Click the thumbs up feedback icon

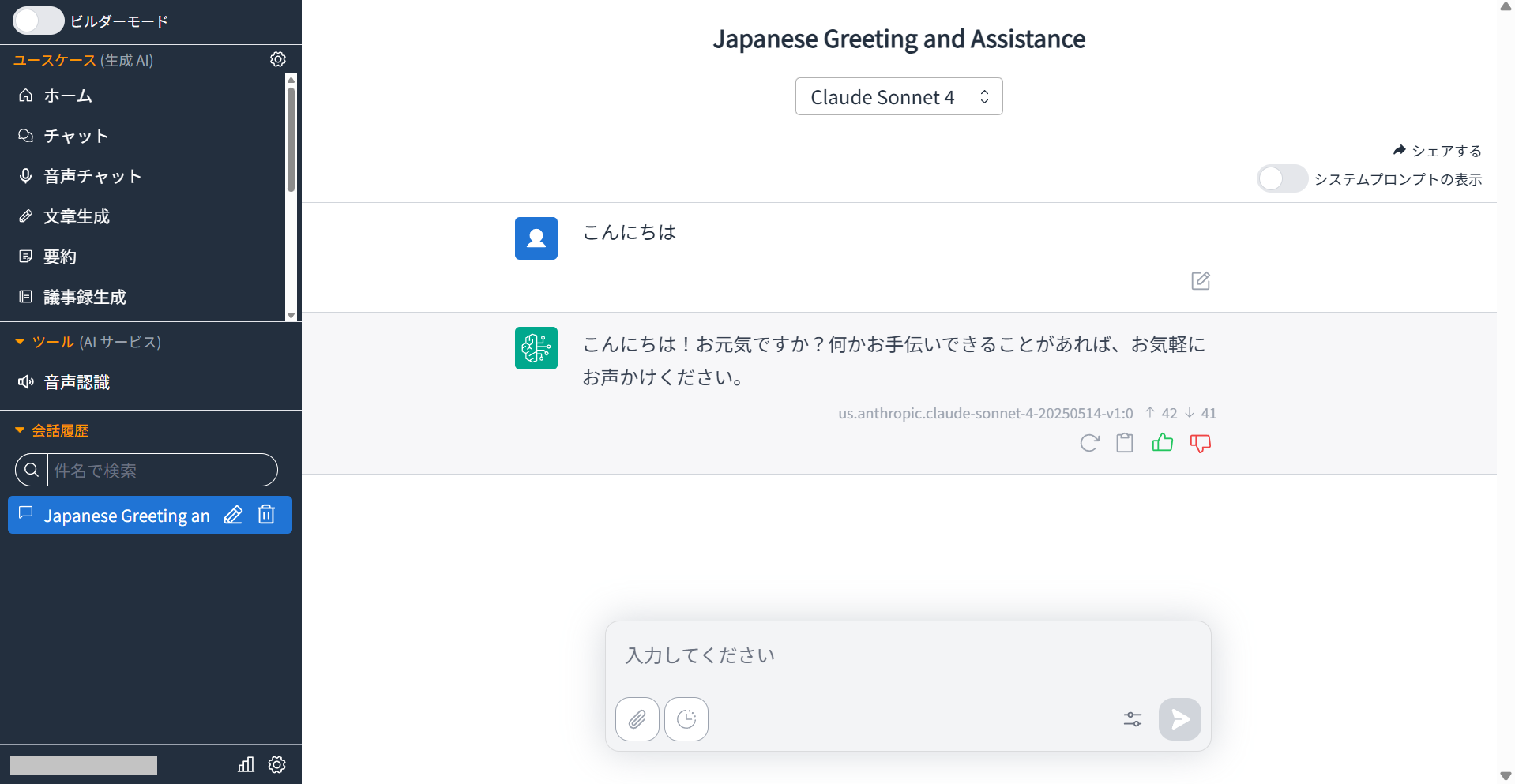point(1162,443)
